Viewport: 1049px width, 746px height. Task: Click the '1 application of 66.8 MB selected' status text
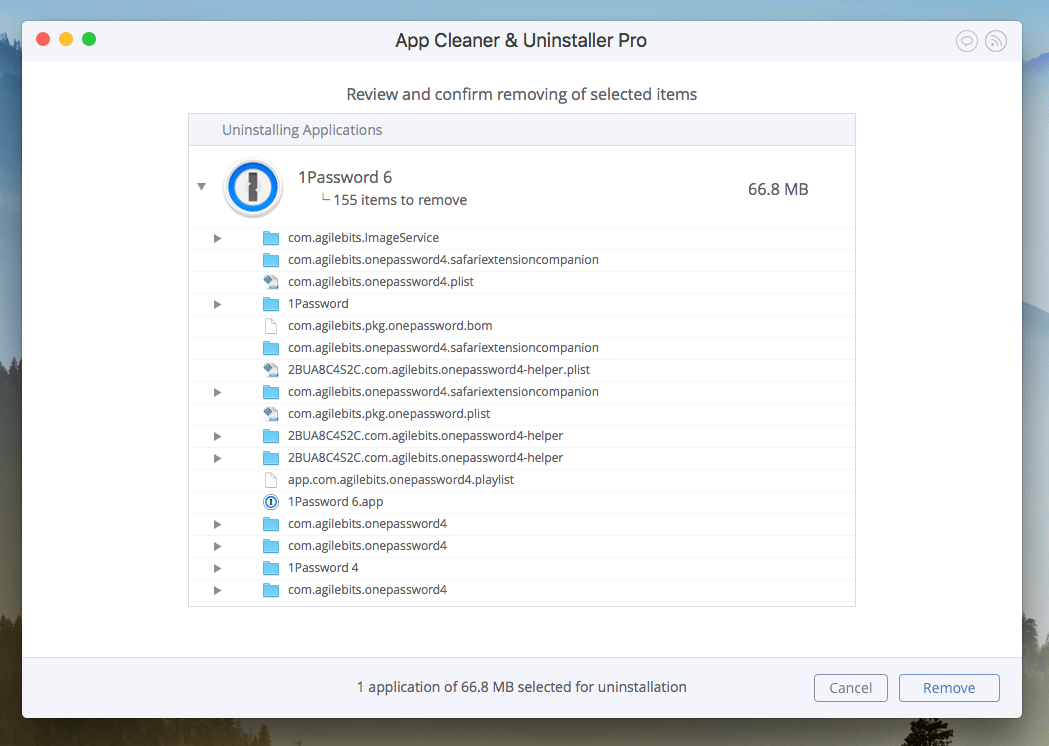[522, 687]
